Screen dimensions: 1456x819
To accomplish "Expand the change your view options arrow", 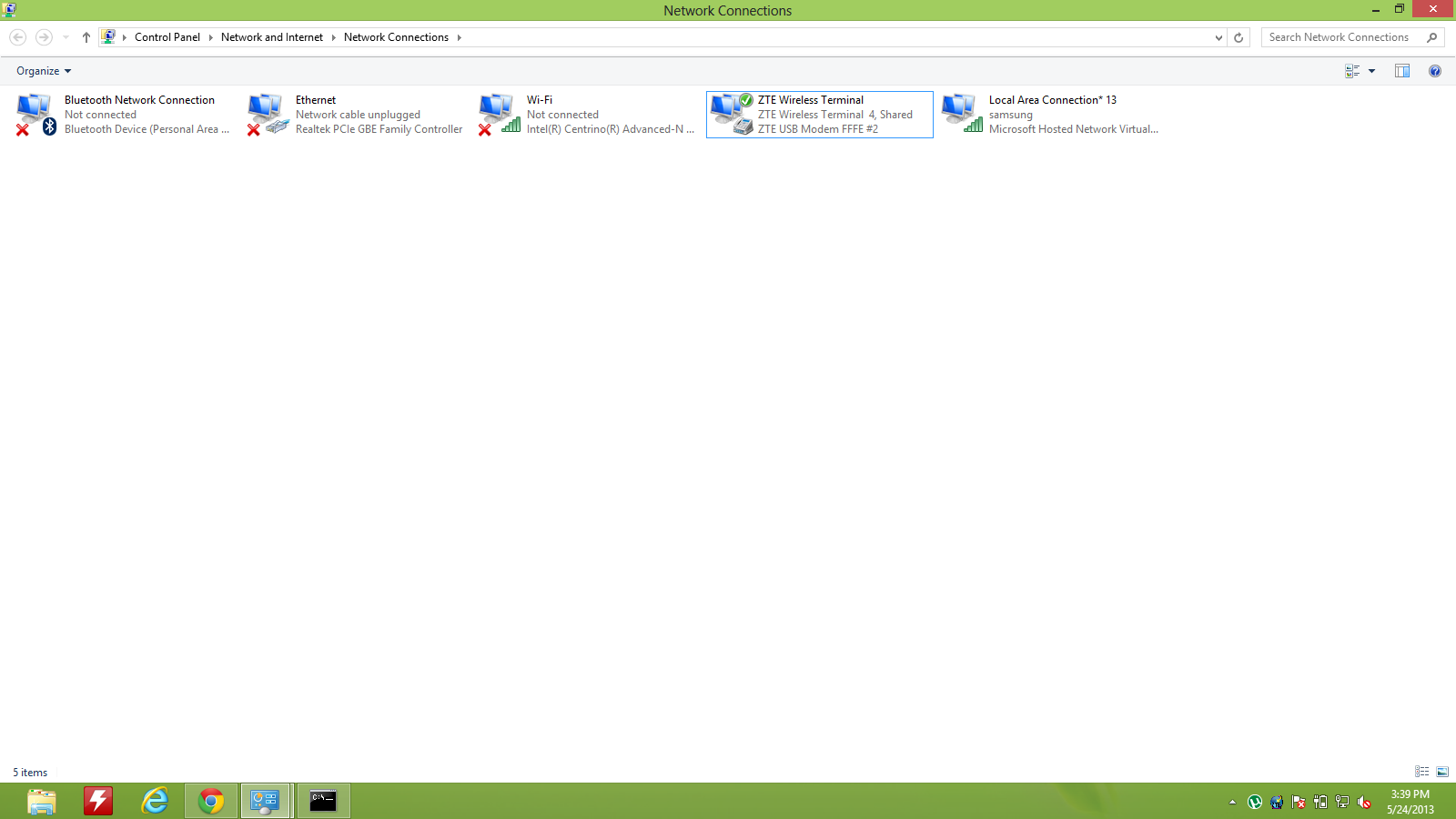I will (x=1372, y=71).
